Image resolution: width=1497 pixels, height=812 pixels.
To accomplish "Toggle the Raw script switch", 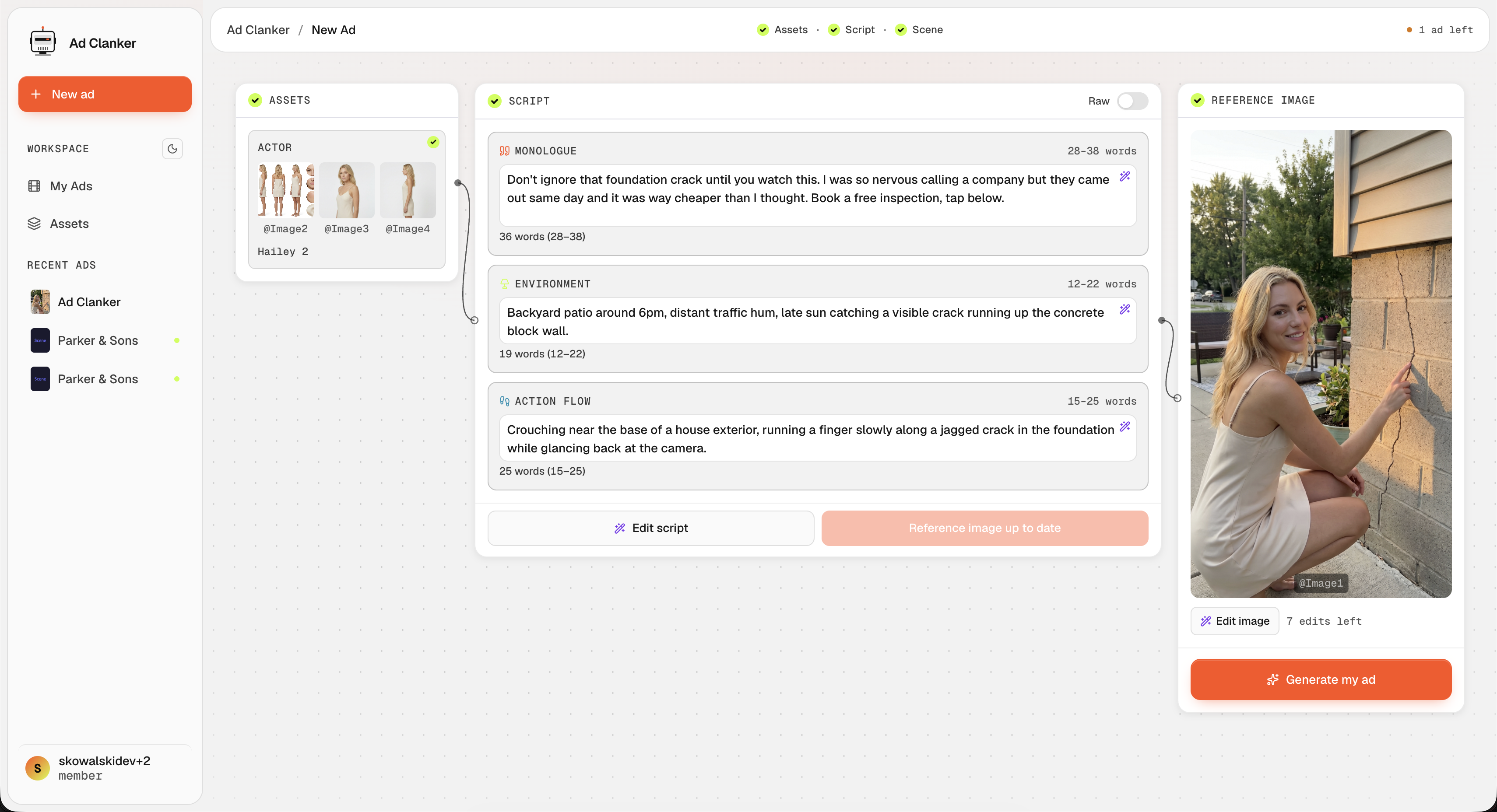I will (x=1132, y=101).
